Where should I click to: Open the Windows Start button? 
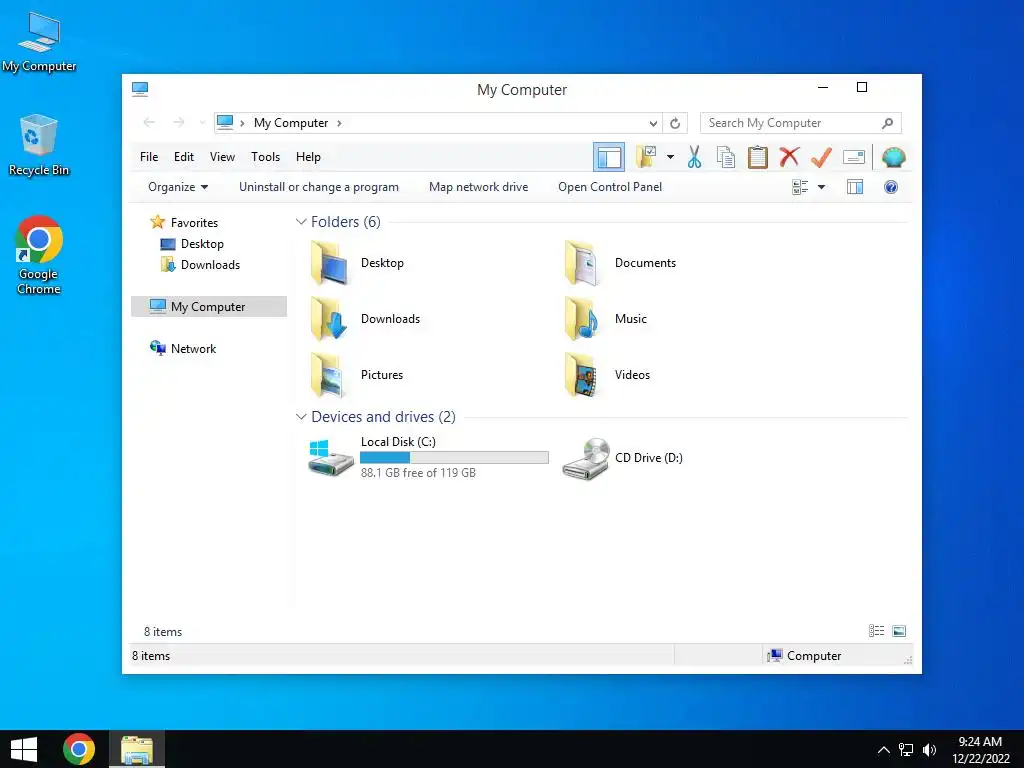click(x=24, y=749)
